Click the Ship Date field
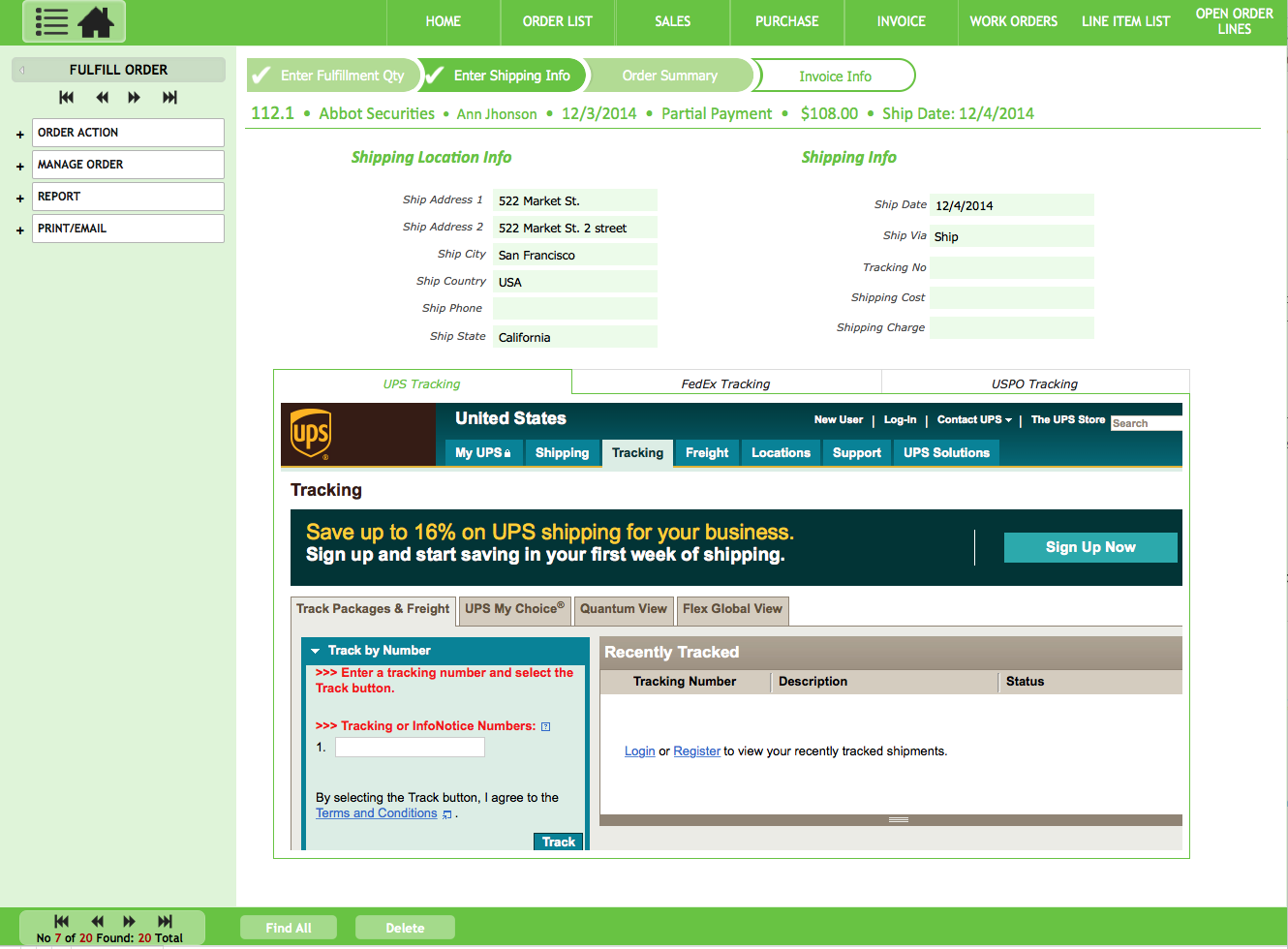The width and height of the screenshot is (1288, 949). coord(1012,204)
